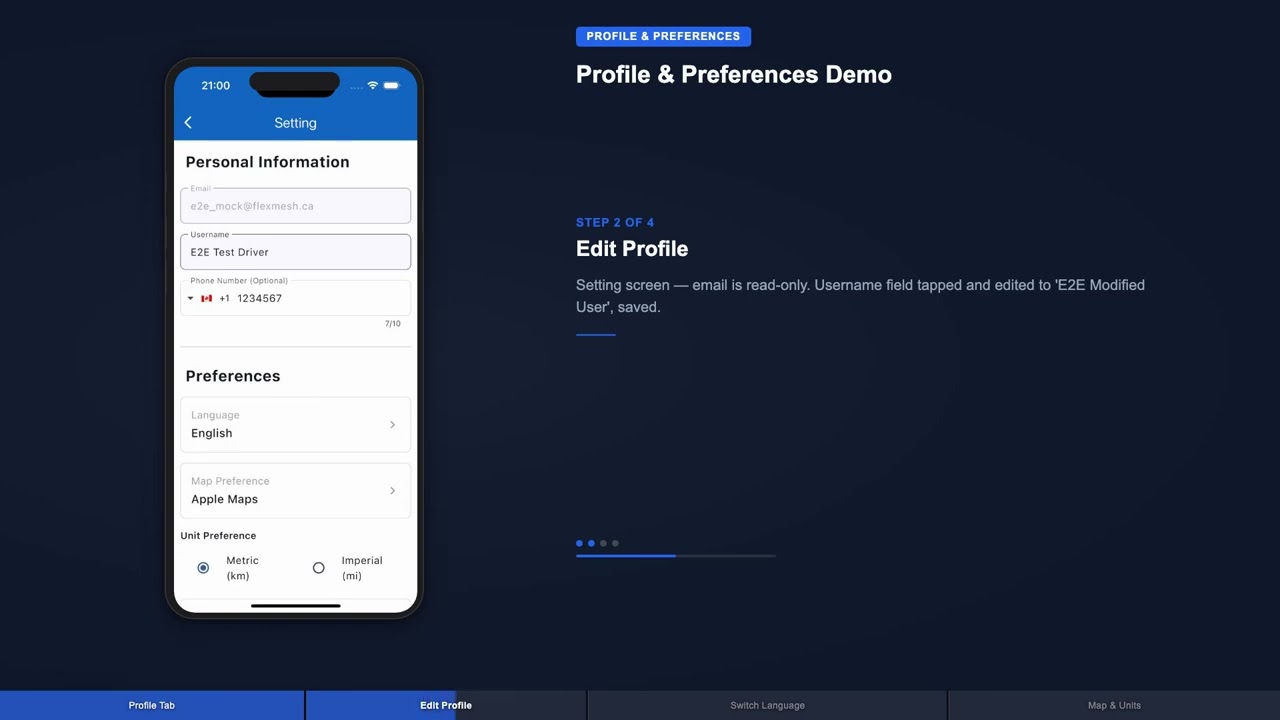This screenshot has height=720, width=1280.
Task: Click the second step indicator dot
Action: (x=591, y=543)
